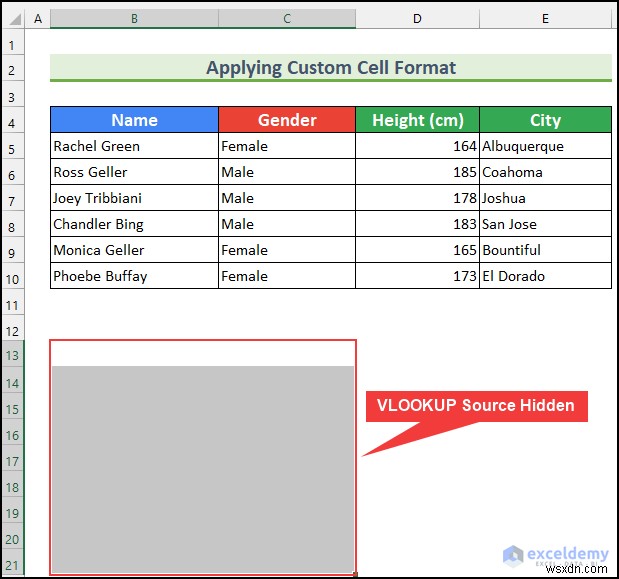
Task: Select the Rachel Green cell
Action: point(134,146)
